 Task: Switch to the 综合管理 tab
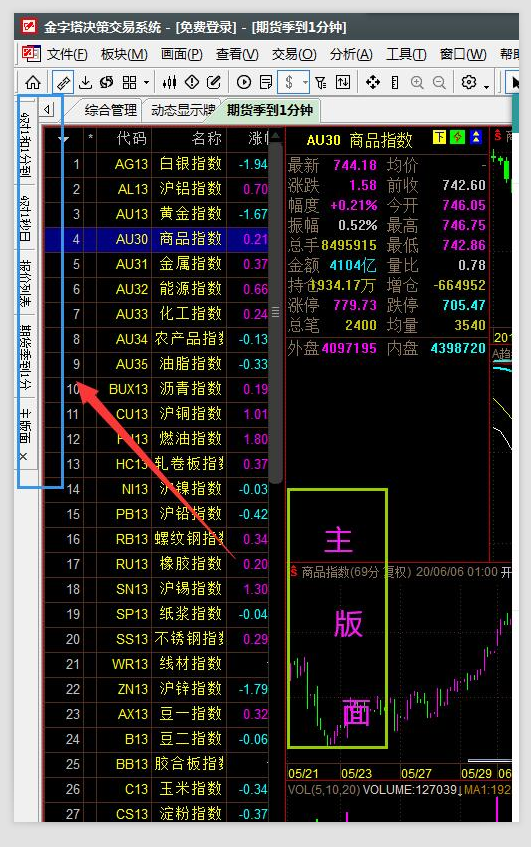point(111,110)
